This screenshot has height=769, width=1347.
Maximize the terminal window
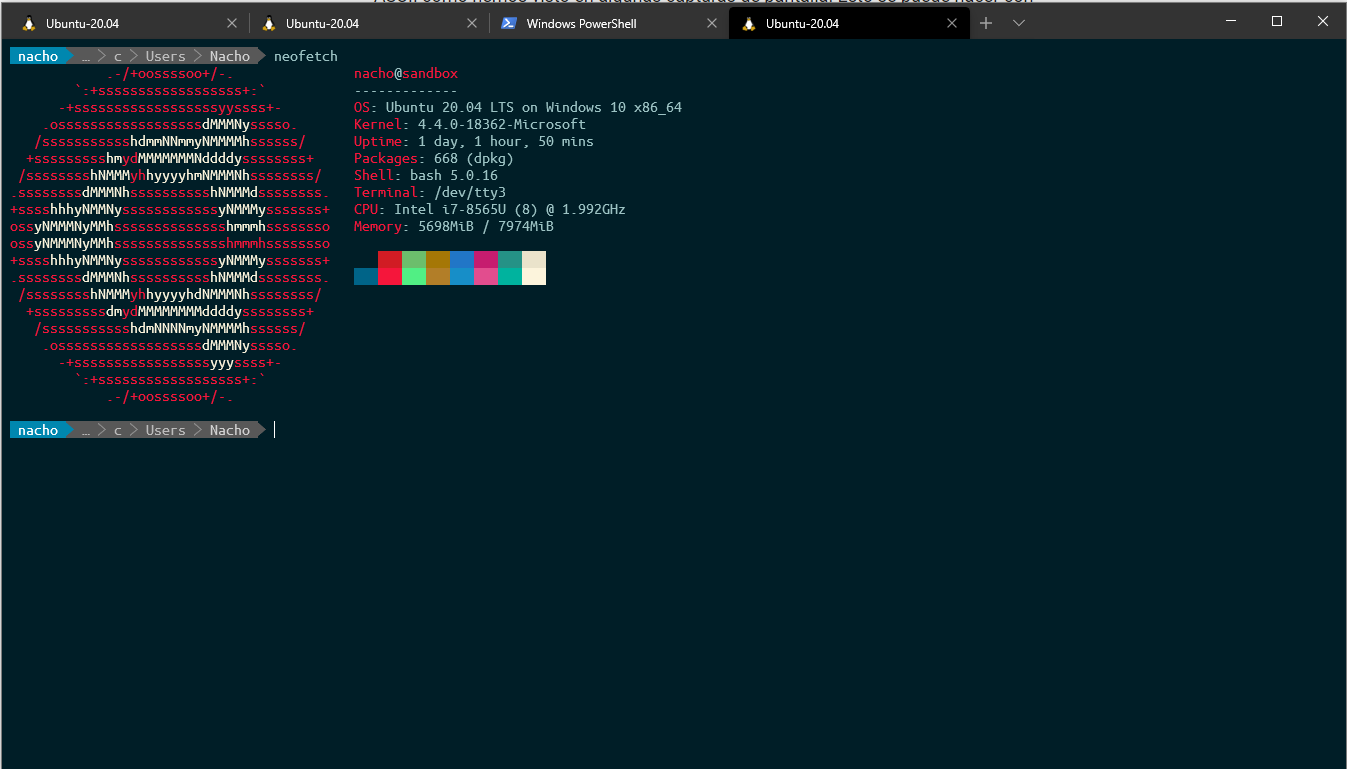1277,21
